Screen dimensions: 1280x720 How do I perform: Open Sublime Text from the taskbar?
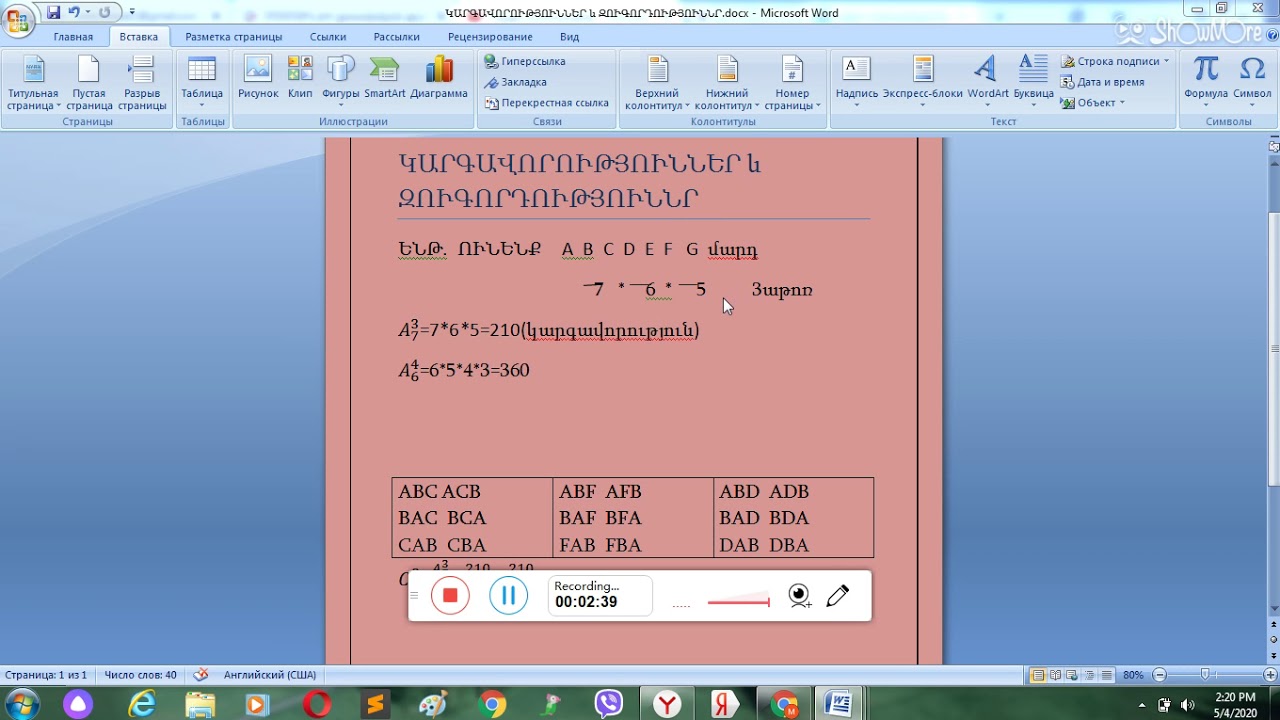375,704
